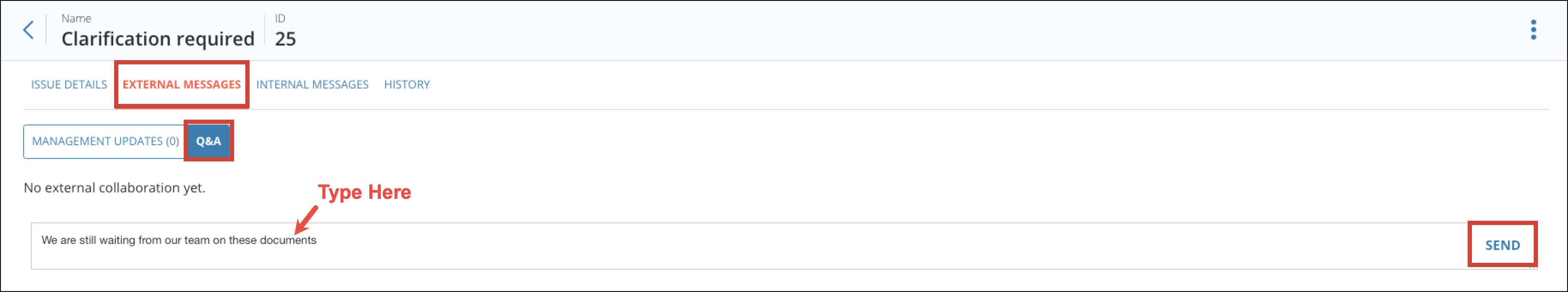Click the "No external collaboration yet." text
Image resolution: width=1568 pixels, height=292 pixels.
pos(115,188)
